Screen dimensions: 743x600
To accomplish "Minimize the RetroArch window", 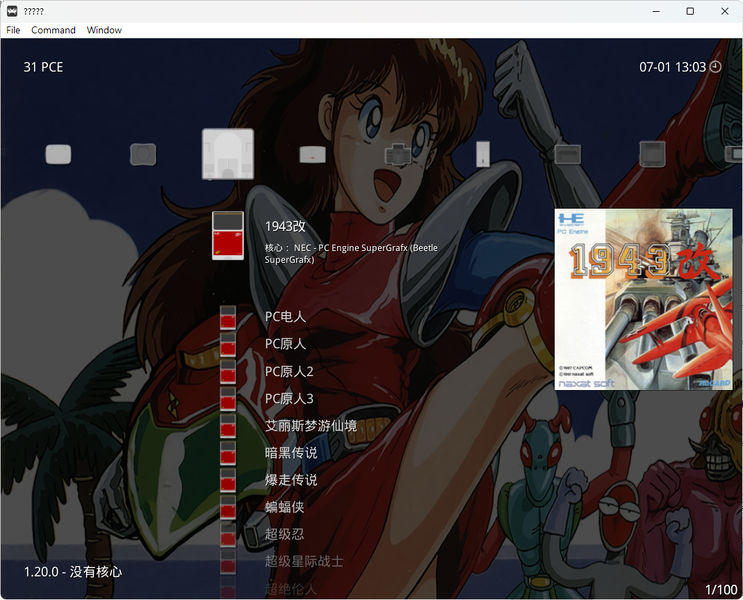I will point(656,11).
